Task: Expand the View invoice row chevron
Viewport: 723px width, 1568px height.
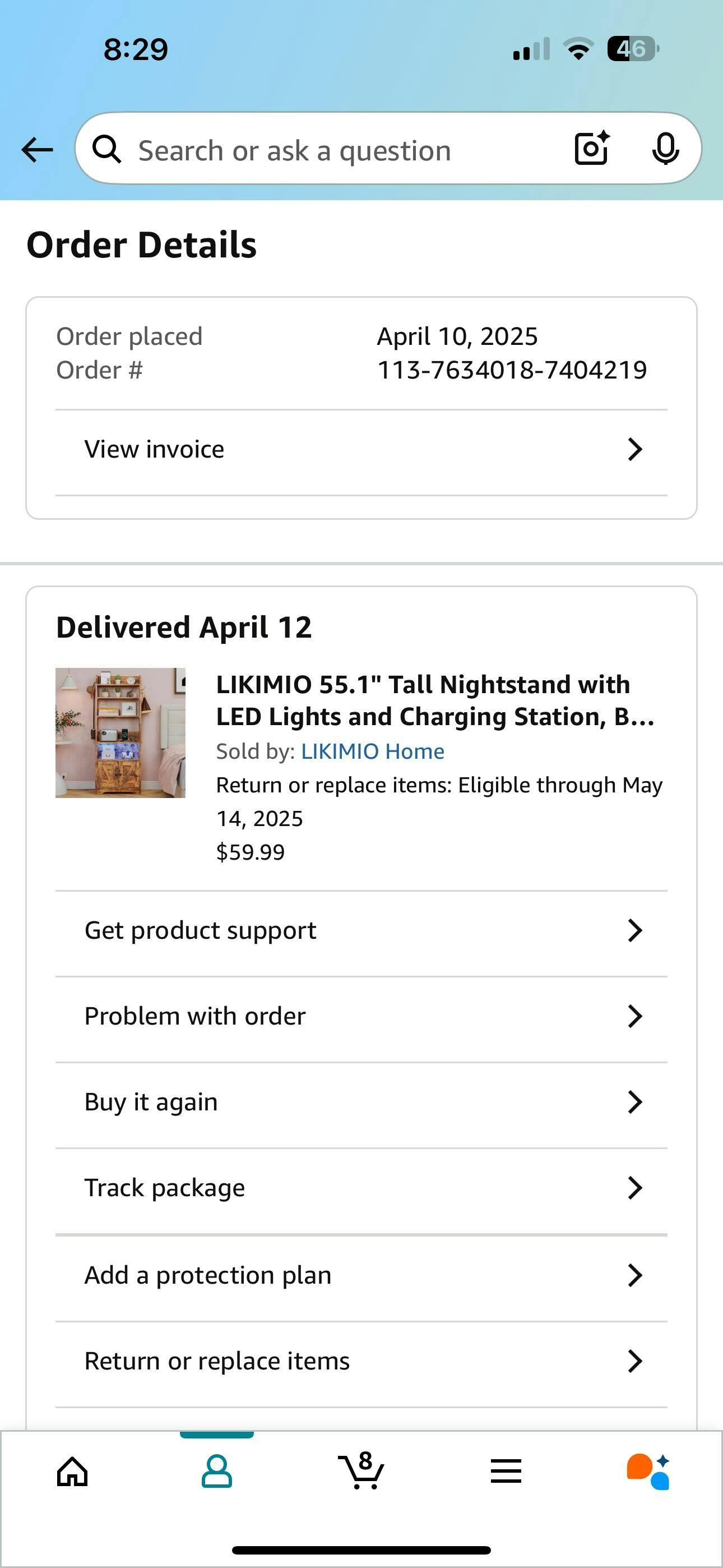Action: pyautogui.click(x=635, y=450)
